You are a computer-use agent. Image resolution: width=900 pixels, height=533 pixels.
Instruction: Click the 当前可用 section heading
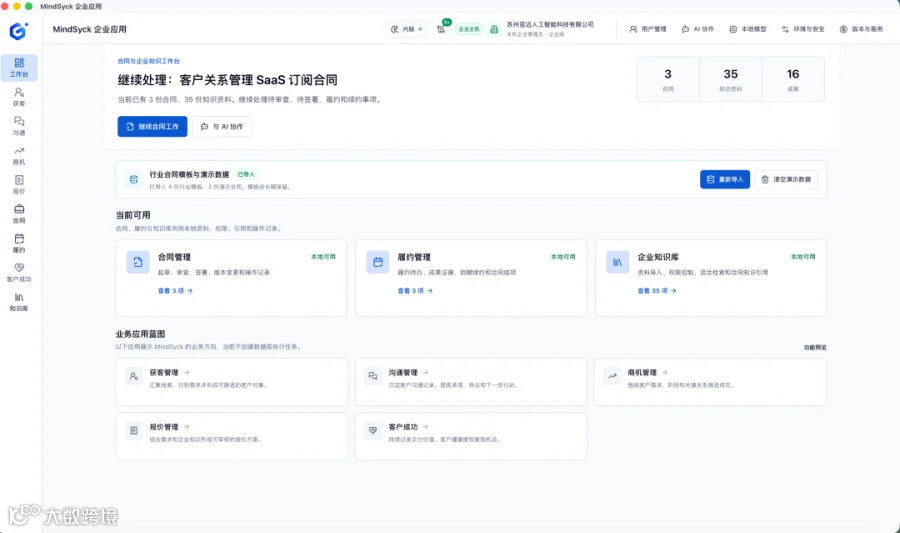(x=133, y=215)
